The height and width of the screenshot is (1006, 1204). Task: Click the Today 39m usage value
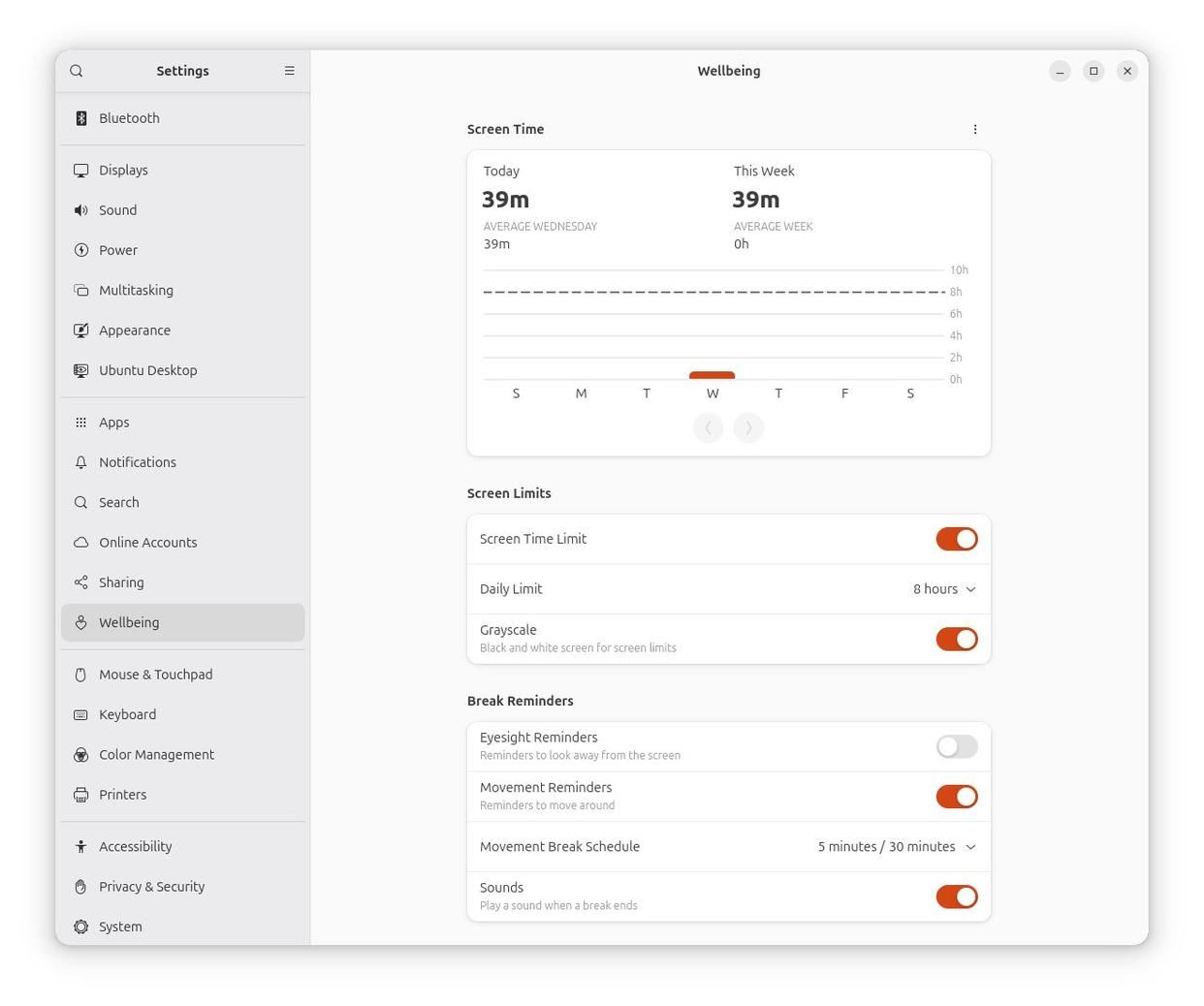click(x=505, y=200)
